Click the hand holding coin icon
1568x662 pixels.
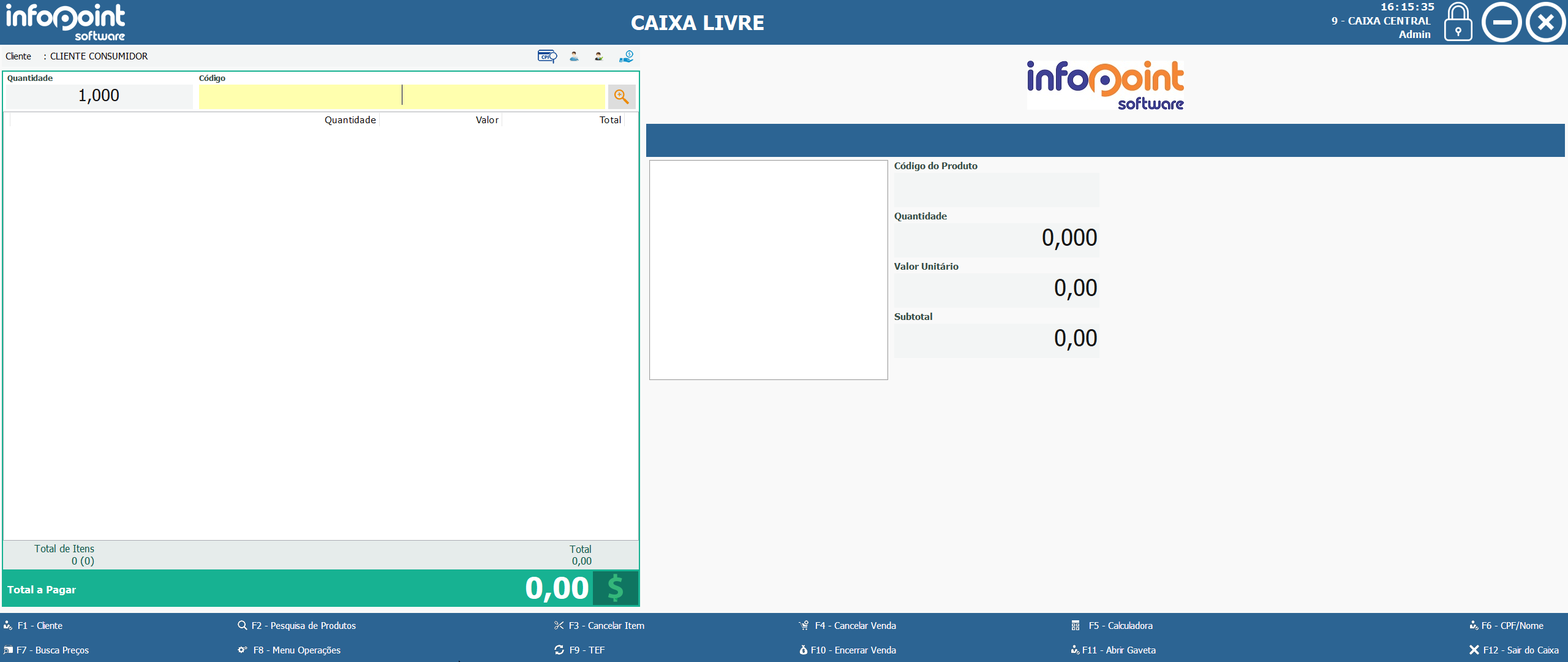click(626, 56)
